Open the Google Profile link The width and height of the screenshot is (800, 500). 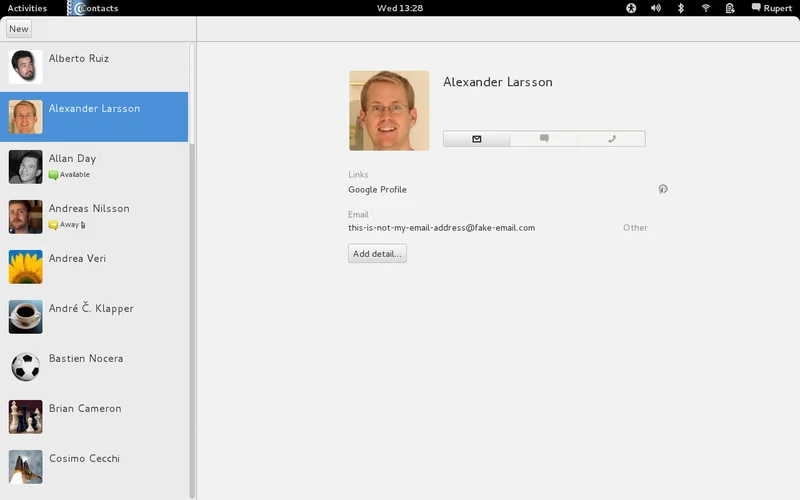377,189
